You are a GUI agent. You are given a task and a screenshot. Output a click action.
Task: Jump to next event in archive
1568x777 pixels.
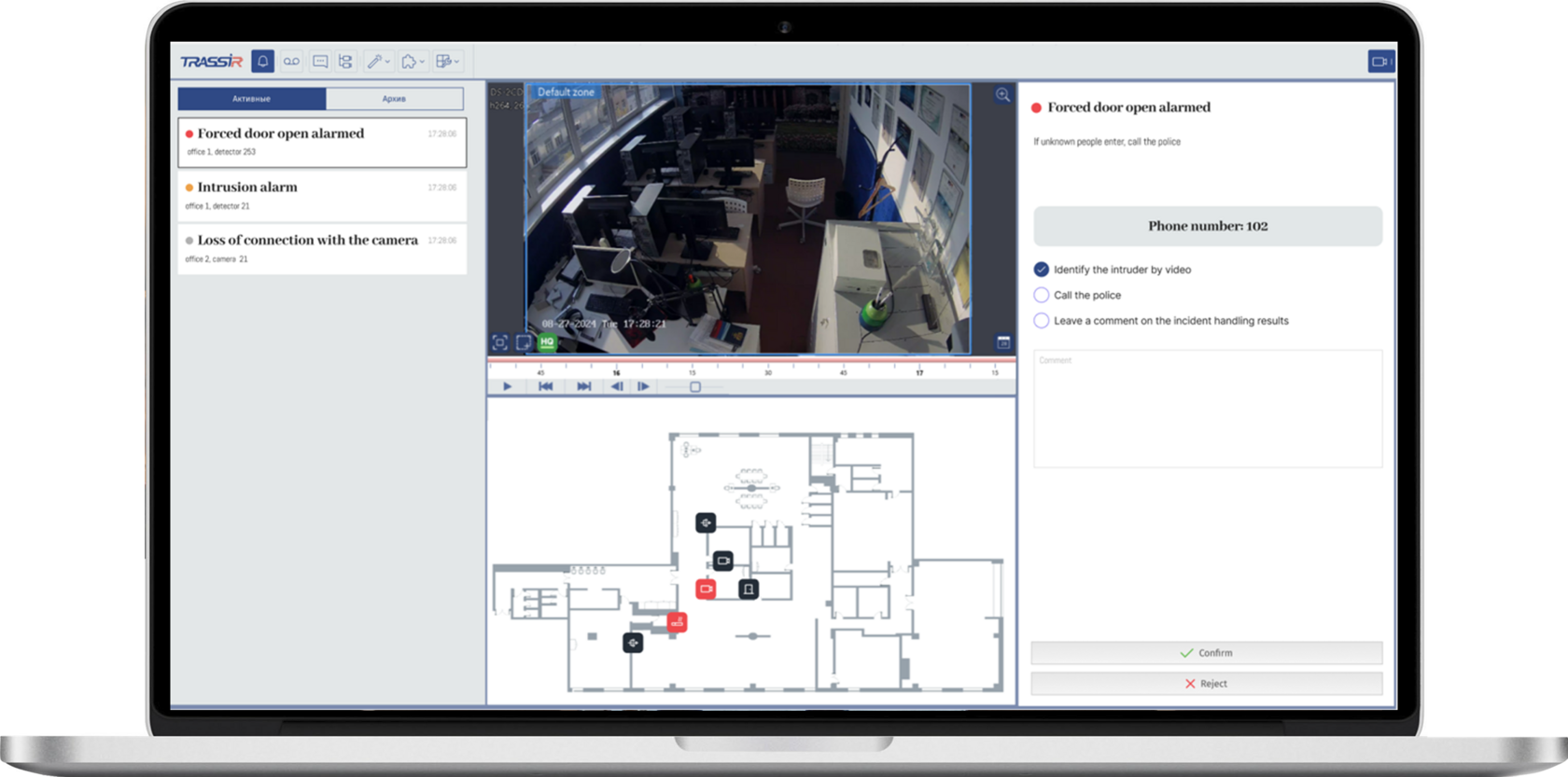(583, 386)
